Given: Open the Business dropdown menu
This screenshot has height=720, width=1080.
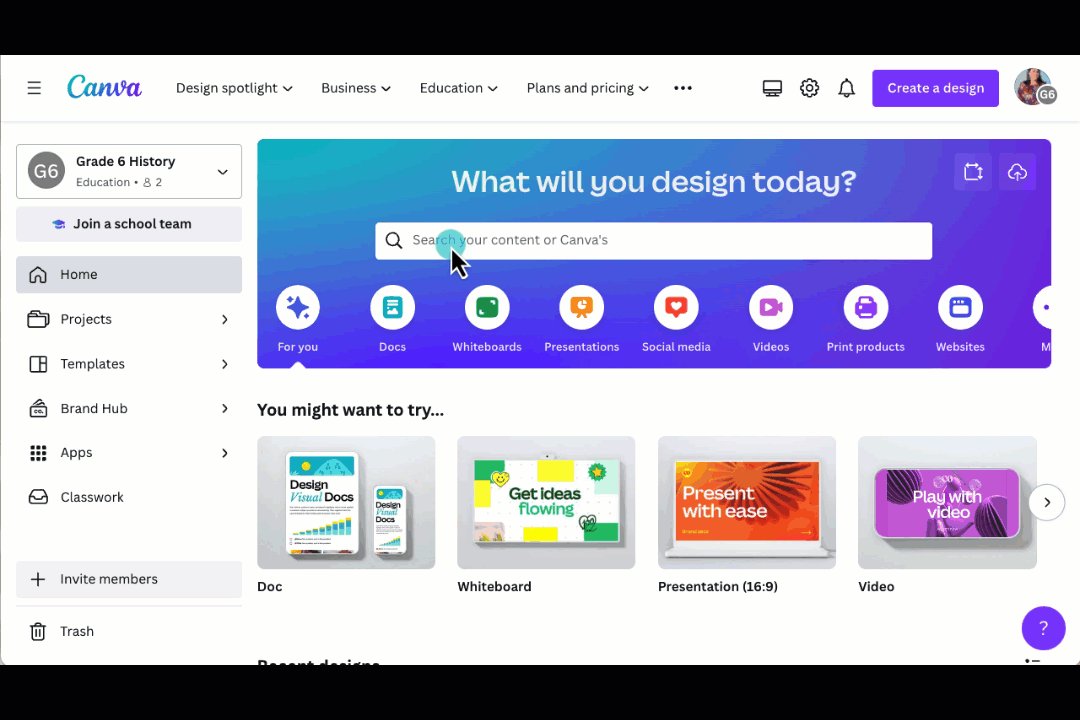Looking at the screenshot, I should pos(356,88).
